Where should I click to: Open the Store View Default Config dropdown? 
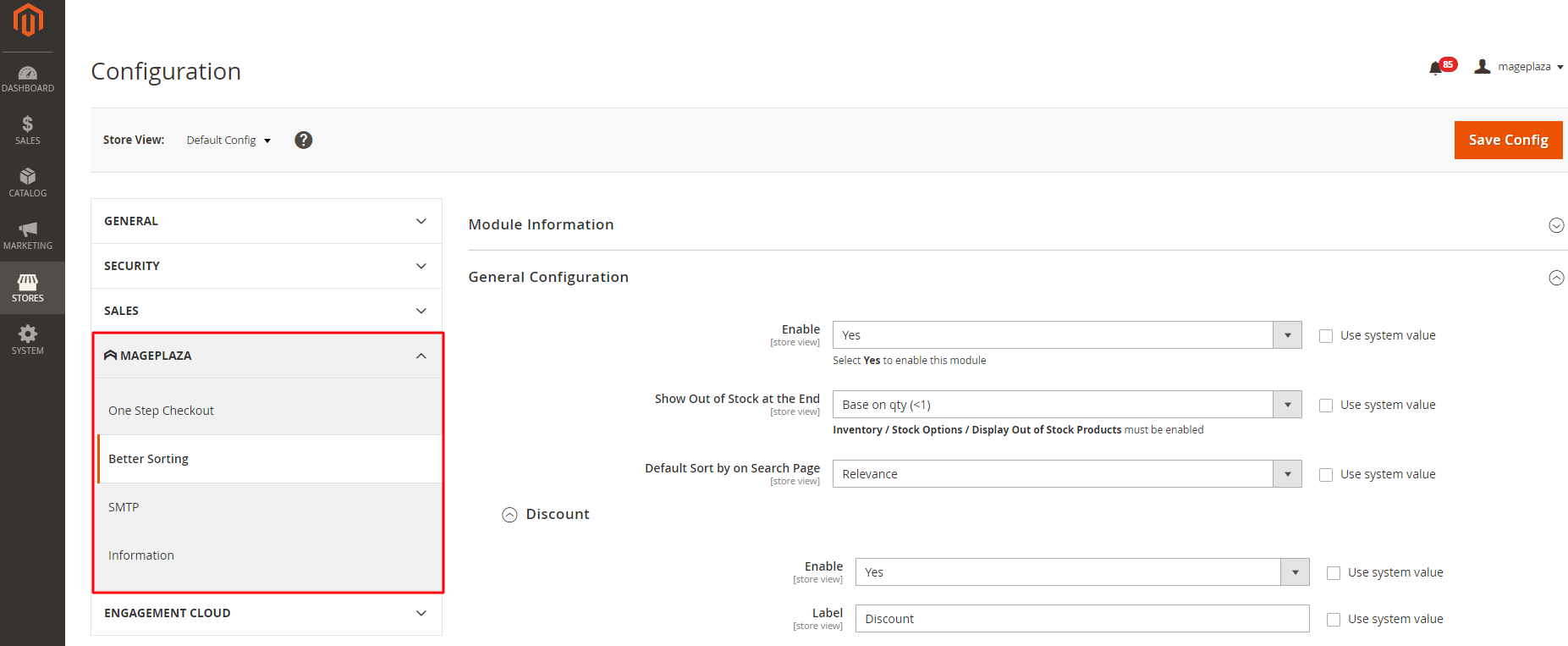[x=228, y=141]
